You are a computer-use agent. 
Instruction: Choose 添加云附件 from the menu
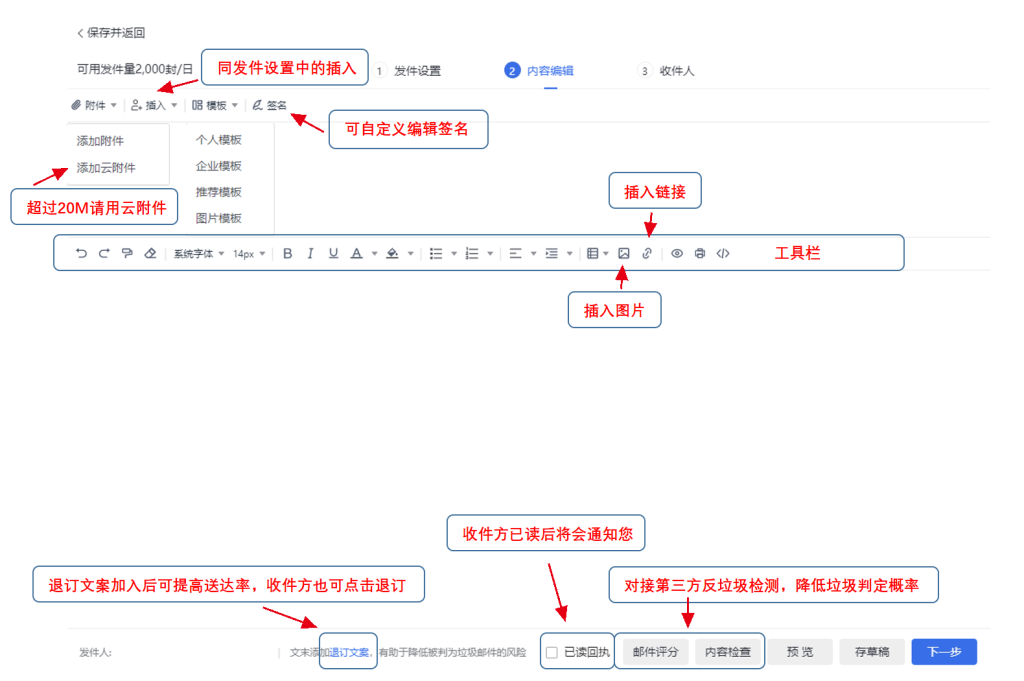(x=106, y=168)
